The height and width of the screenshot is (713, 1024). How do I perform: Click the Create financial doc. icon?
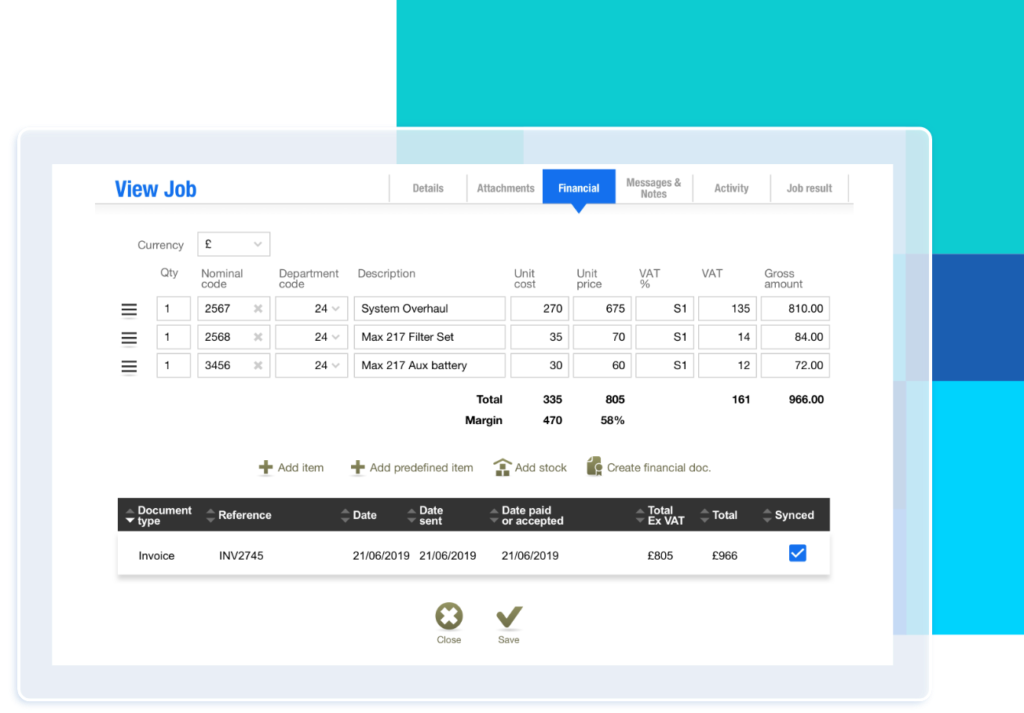click(x=594, y=466)
